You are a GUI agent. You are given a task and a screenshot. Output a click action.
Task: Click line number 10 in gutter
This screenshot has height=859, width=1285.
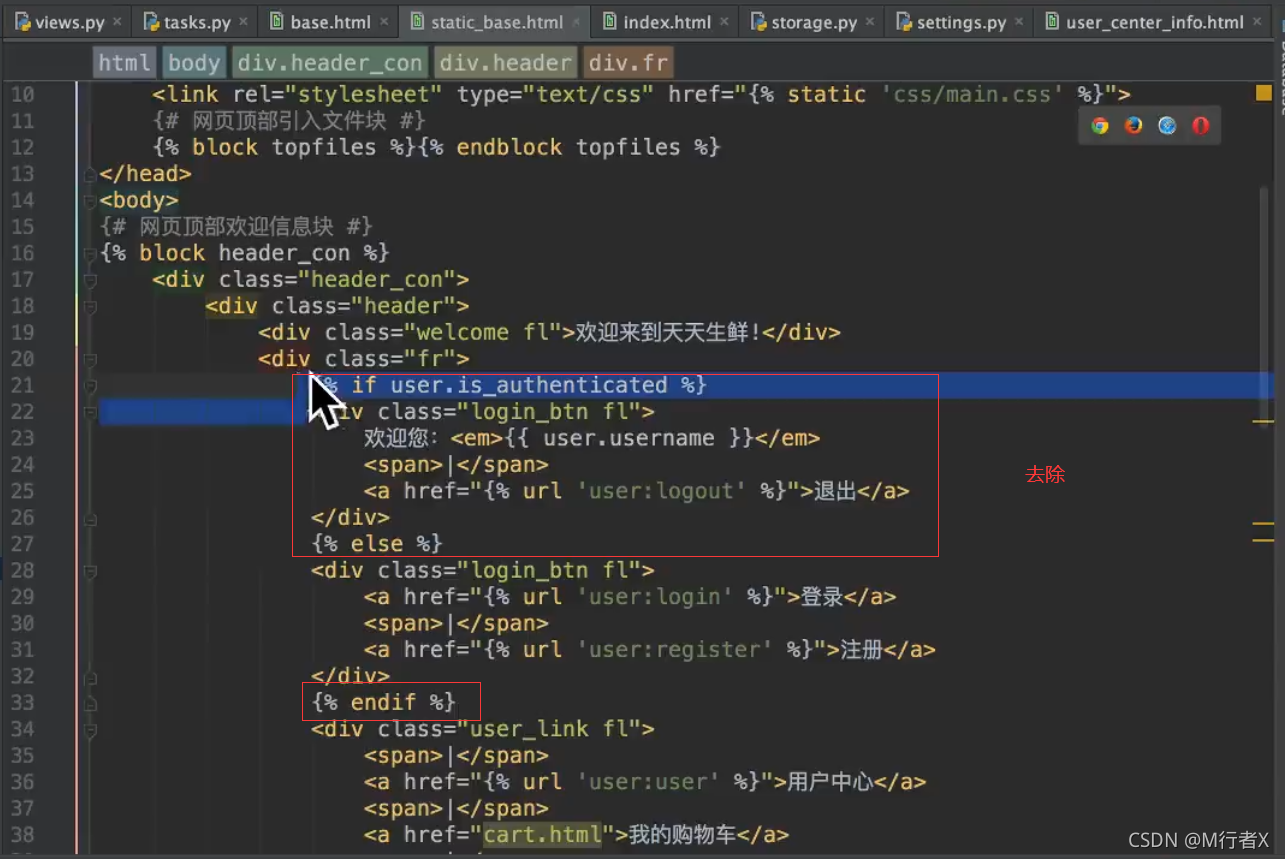[x=22, y=94]
